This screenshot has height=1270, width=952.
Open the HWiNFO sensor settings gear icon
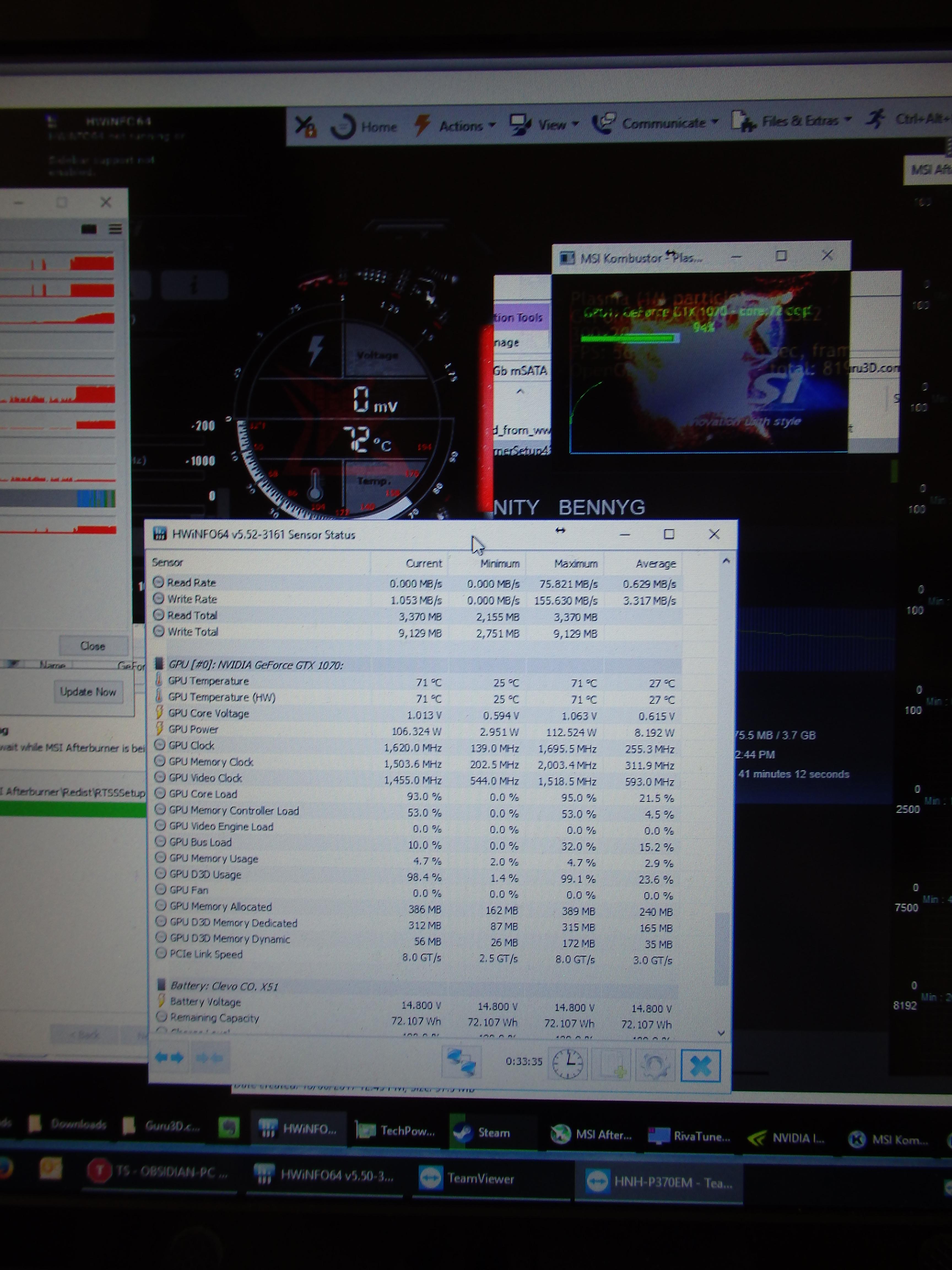(656, 1065)
